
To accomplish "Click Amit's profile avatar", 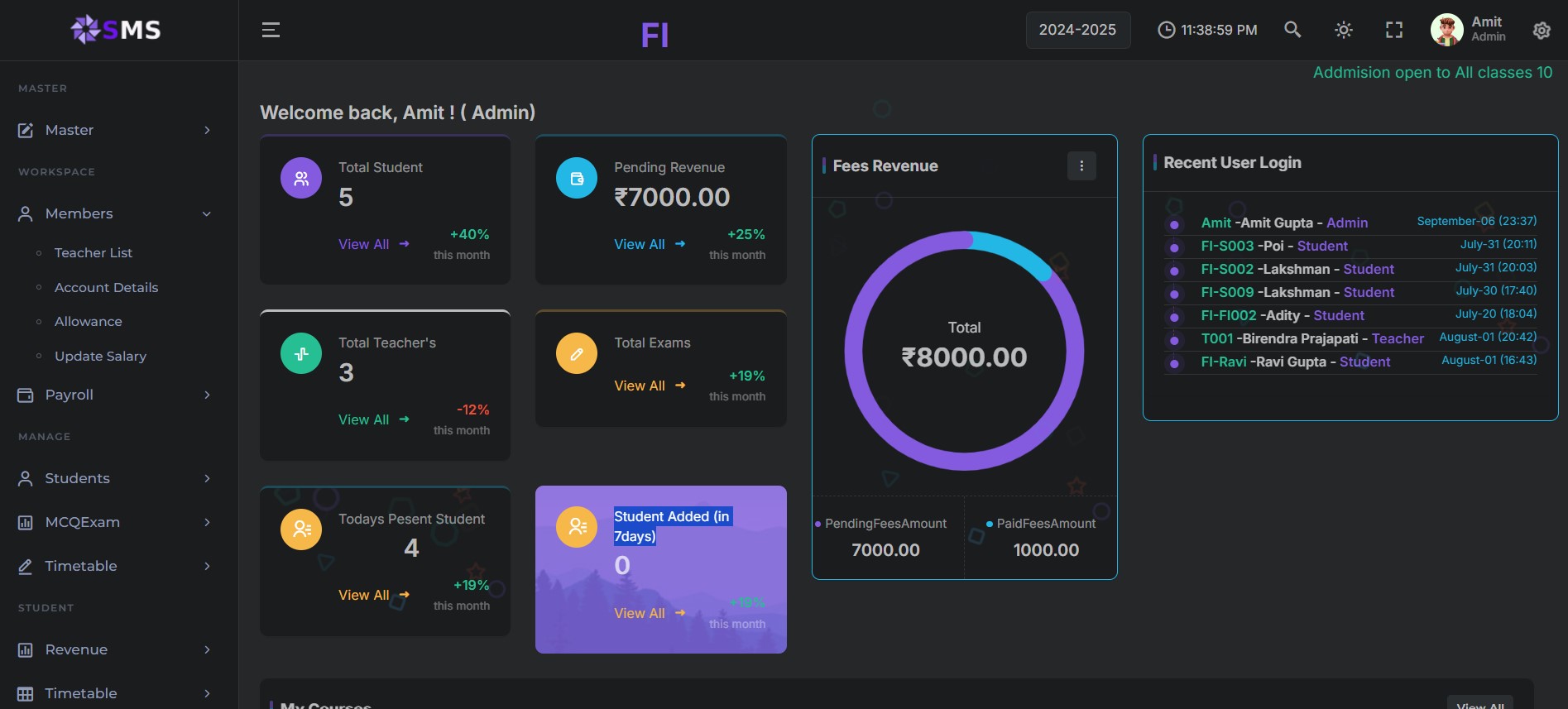I will click(1446, 31).
